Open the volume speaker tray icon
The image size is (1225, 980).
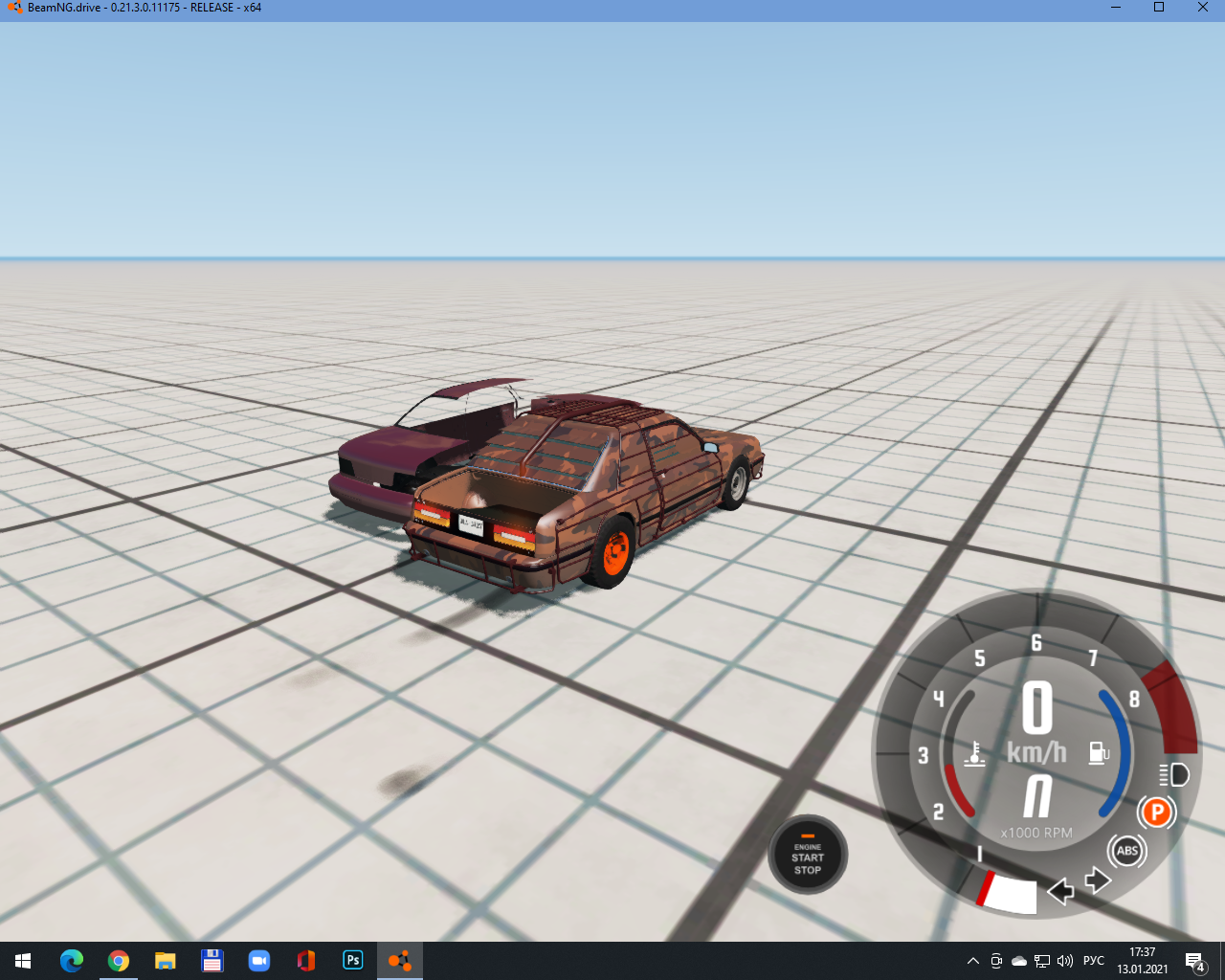tap(1065, 961)
